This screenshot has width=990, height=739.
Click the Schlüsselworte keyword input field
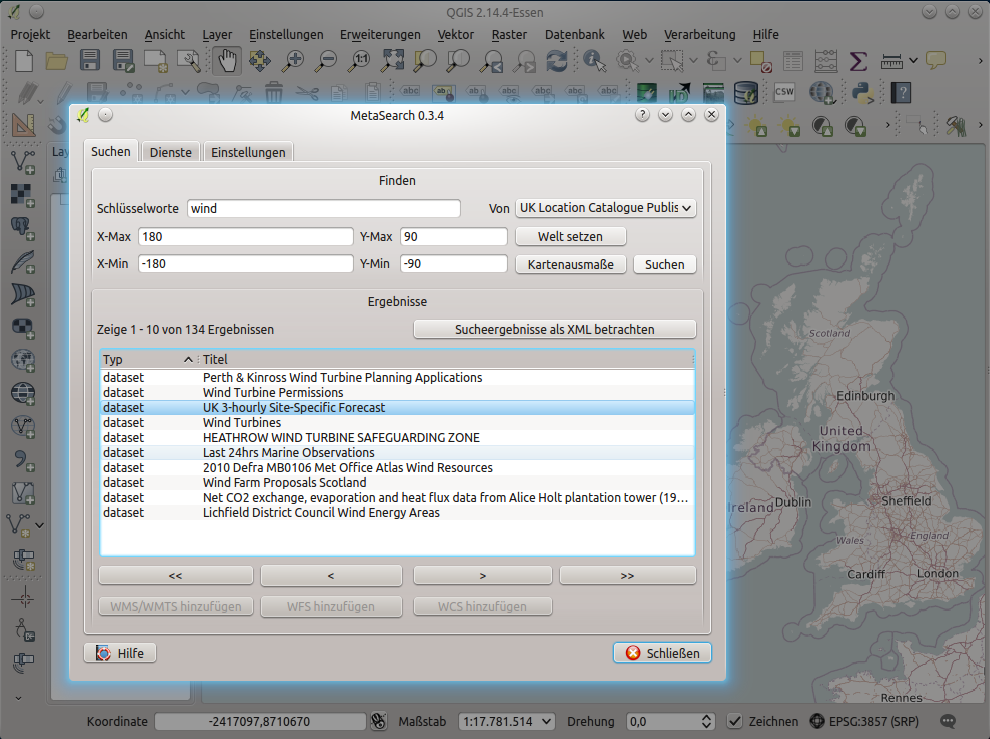pyautogui.click(x=323, y=208)
